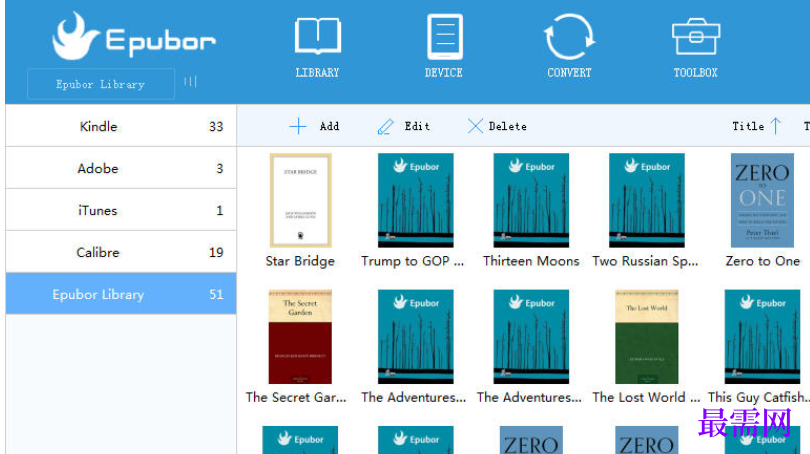Click the LIBRARY label text
The height and width of the screenshot is (454, 810).
tap(317, 73)
